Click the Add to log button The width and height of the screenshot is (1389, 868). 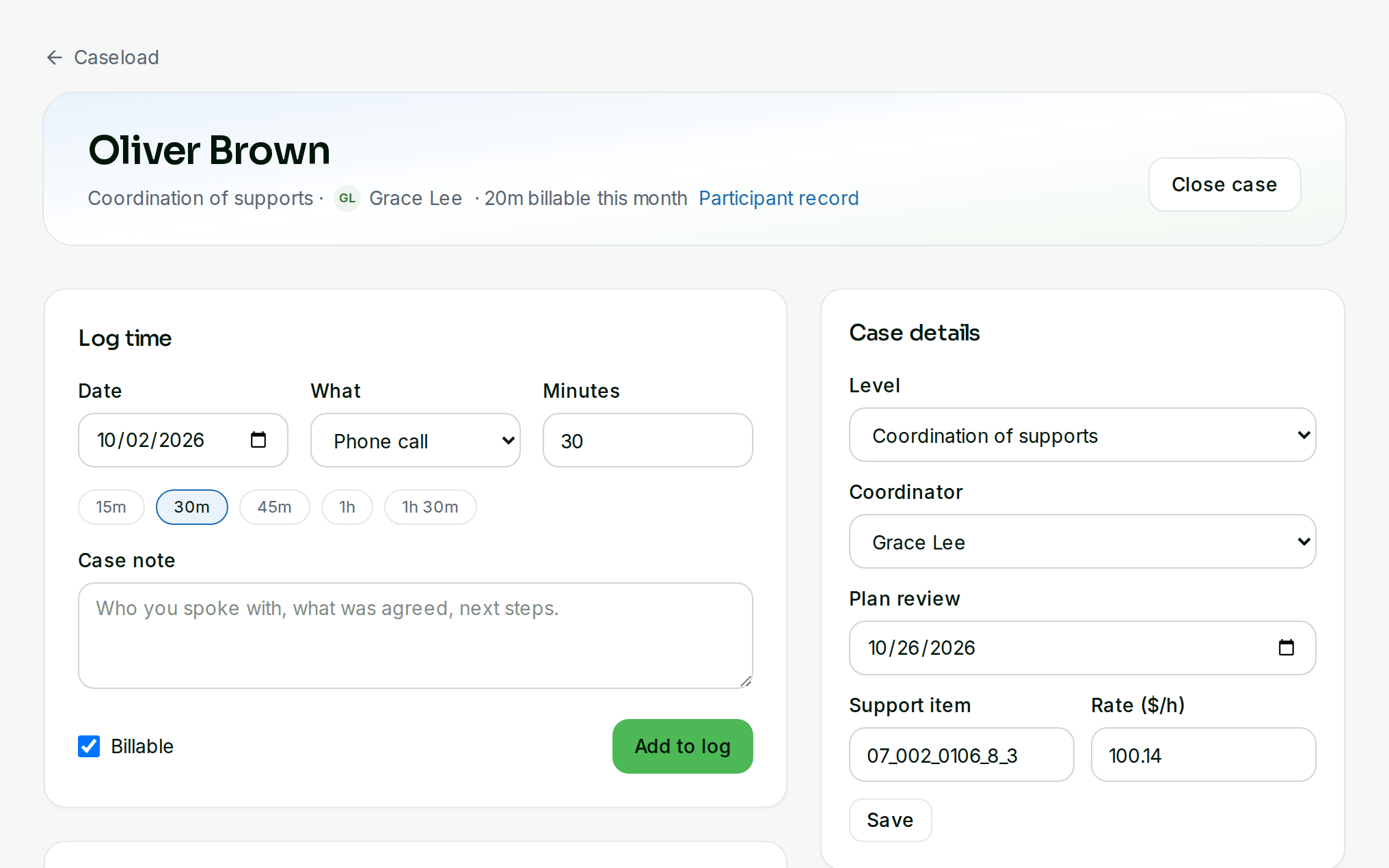[x=682, y=746]
